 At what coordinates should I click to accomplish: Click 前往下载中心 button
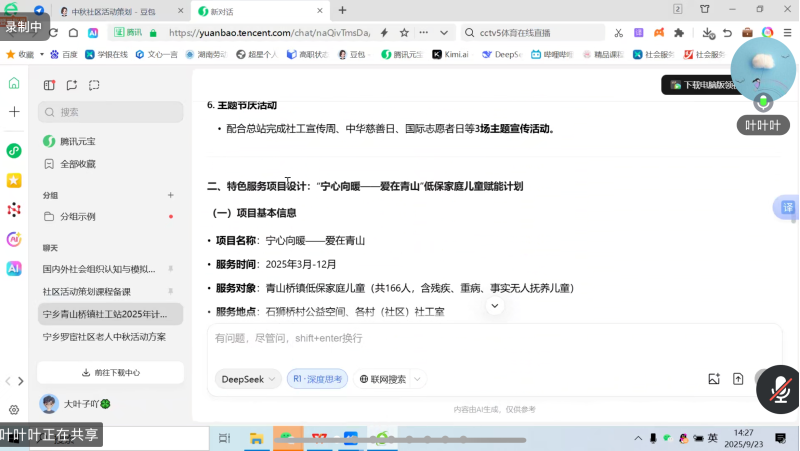110,373
